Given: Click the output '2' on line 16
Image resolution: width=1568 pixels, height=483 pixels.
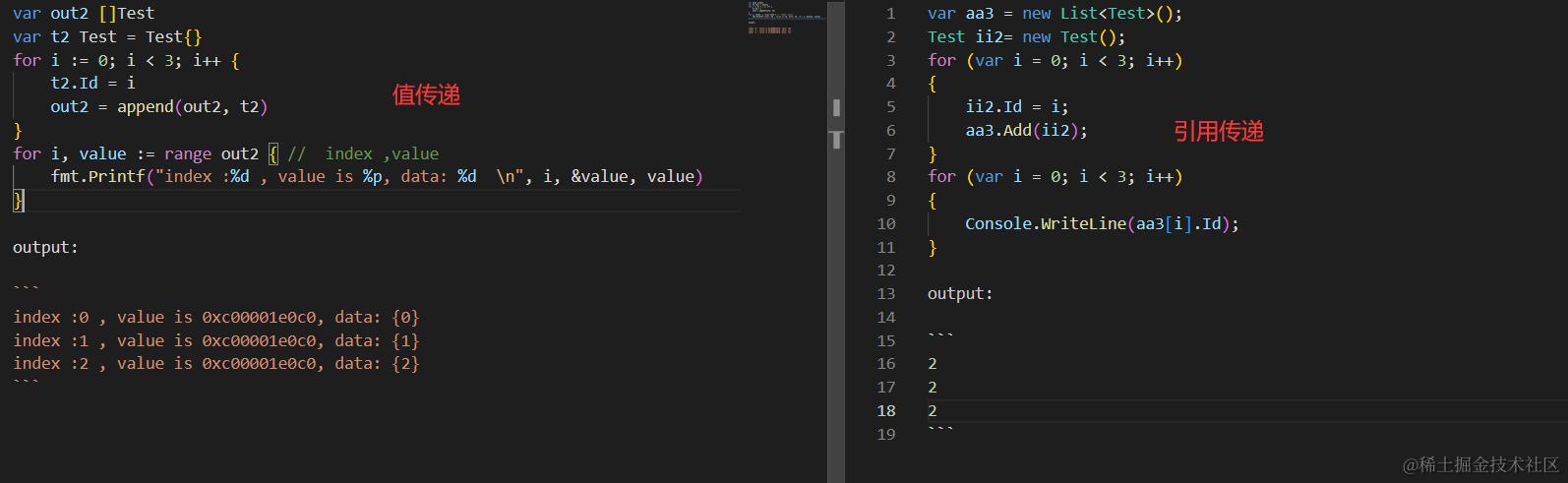Looking at the screenshot, I should point(933,363).
